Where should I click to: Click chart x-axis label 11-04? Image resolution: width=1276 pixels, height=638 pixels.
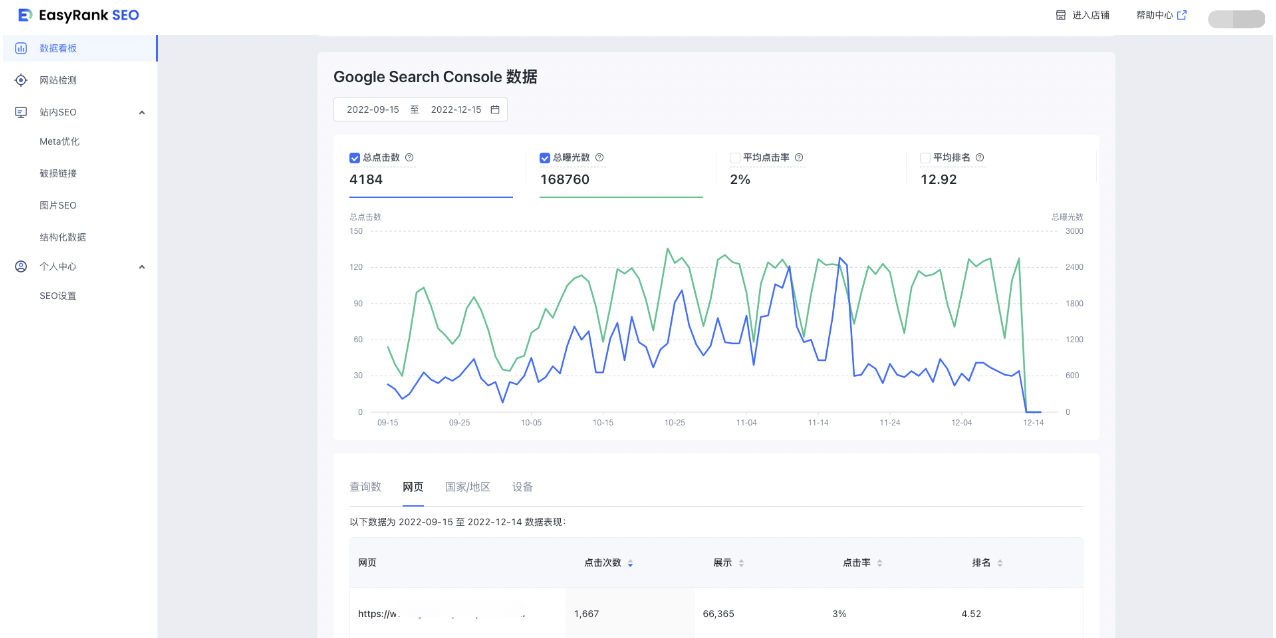(747, 423)
